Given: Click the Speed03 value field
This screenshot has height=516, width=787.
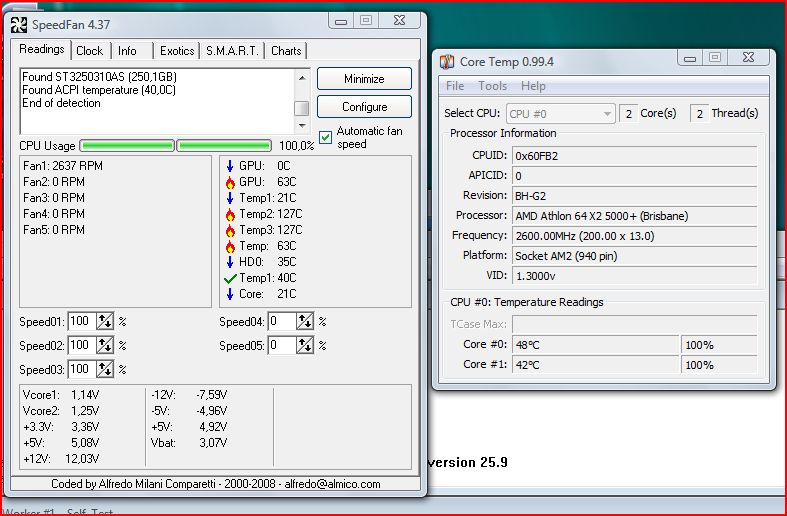Looking at the screenshot, I should click(x=82, y=369).
